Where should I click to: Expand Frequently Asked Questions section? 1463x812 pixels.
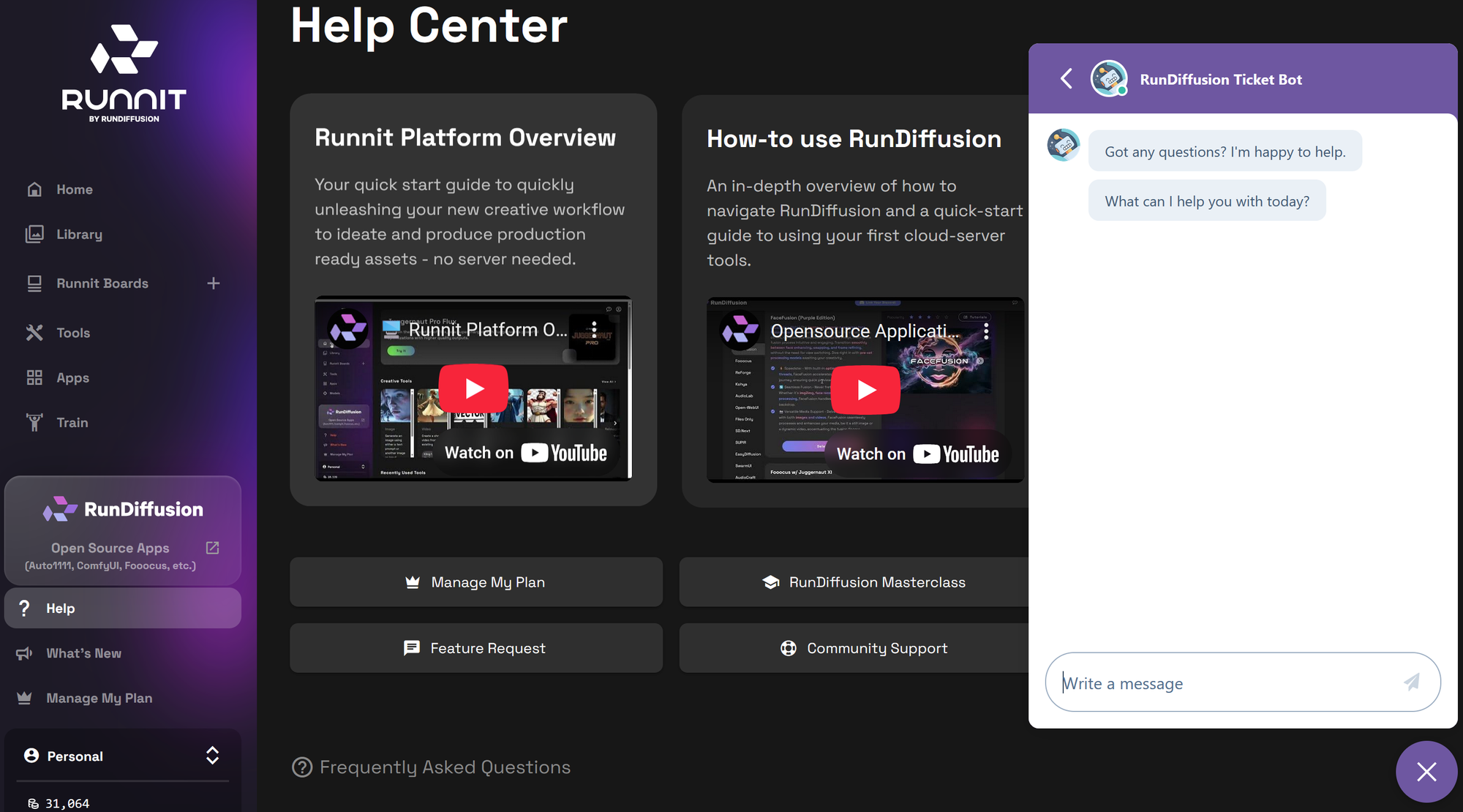click(x=432, y=767)
